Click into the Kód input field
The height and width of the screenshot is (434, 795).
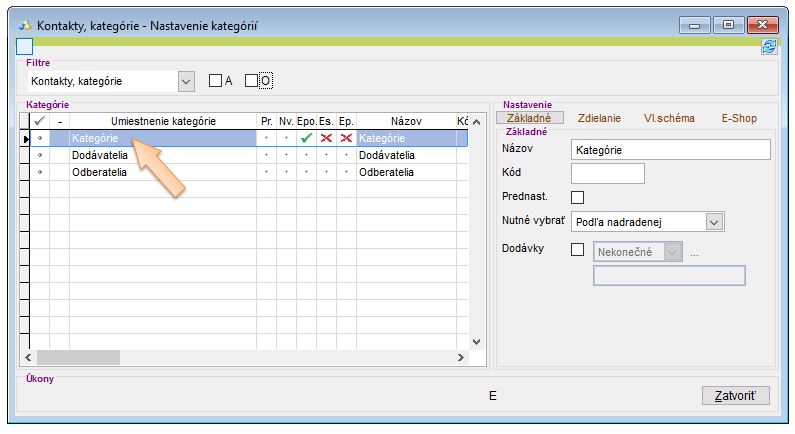pyautogui.click(x=607, y=174)
